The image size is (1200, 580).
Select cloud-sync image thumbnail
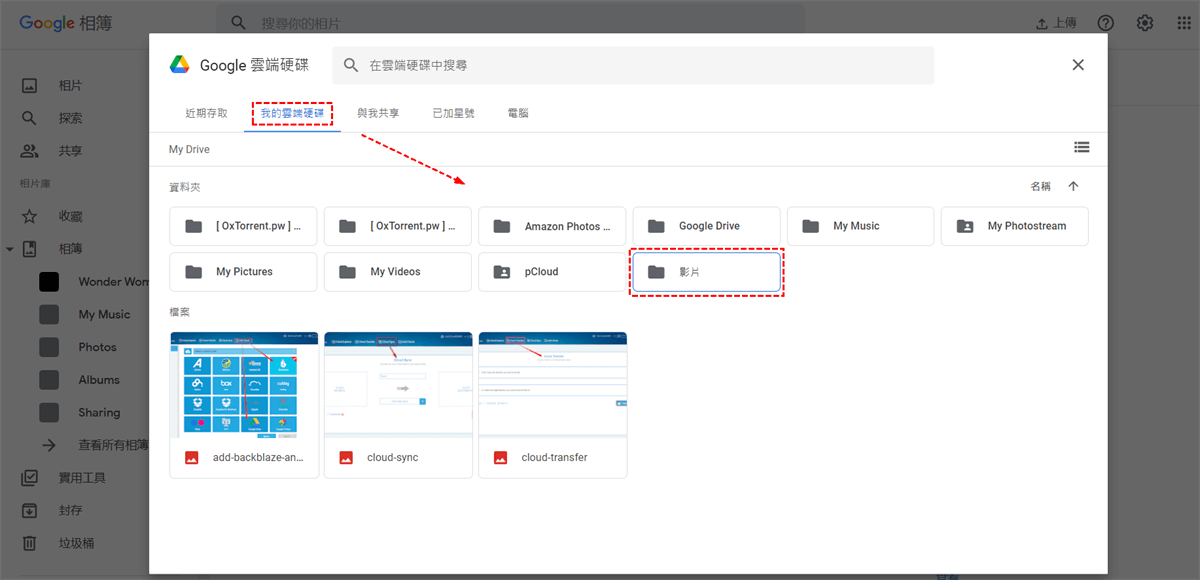(x=398, y=385)
